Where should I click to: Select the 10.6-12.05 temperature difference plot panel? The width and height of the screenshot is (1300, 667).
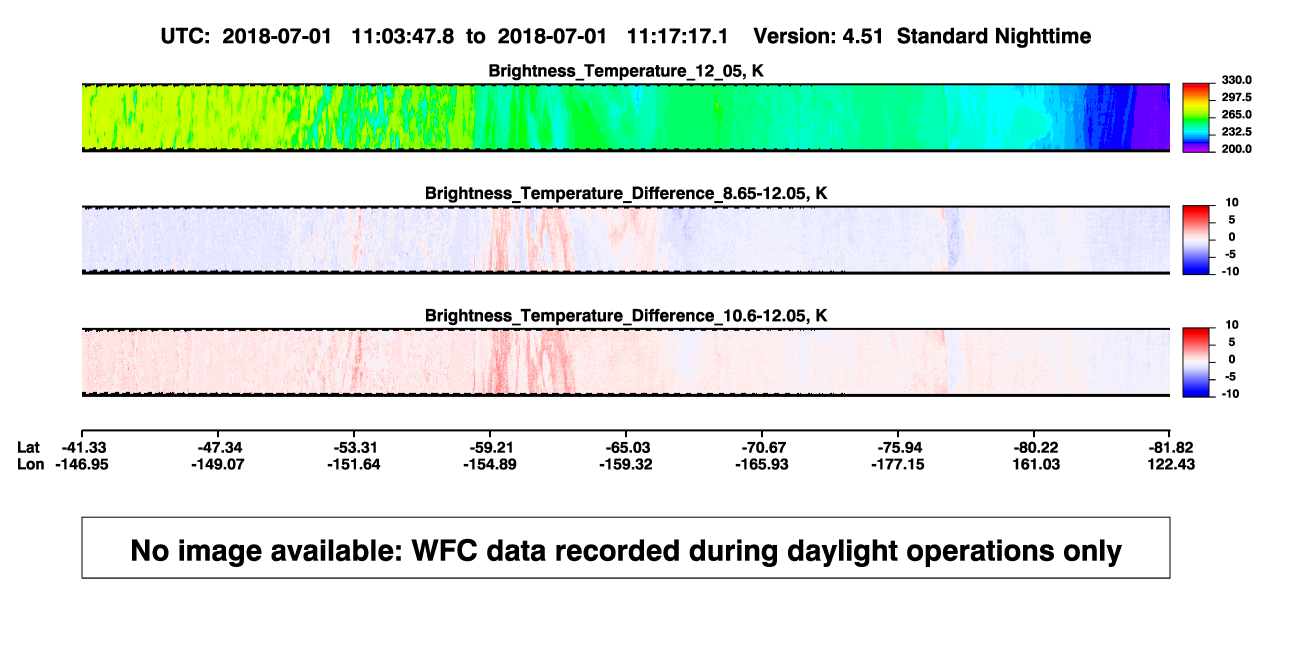pyautogui.click(x=625, y=363)
